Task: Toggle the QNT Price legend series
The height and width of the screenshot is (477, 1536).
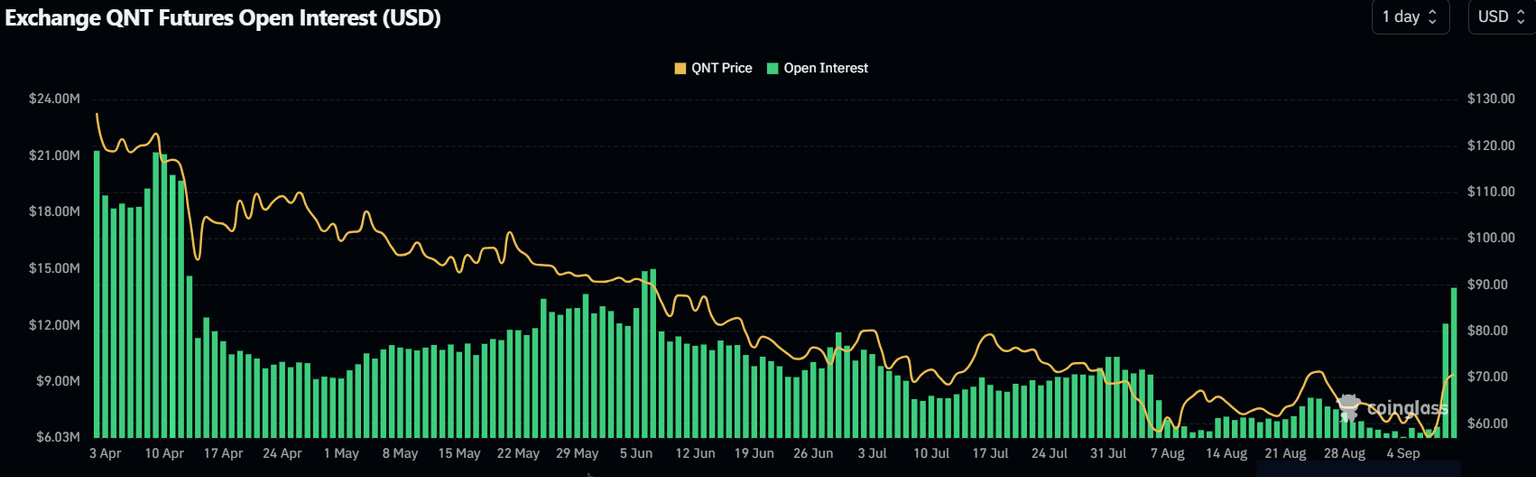Action: 714,68
